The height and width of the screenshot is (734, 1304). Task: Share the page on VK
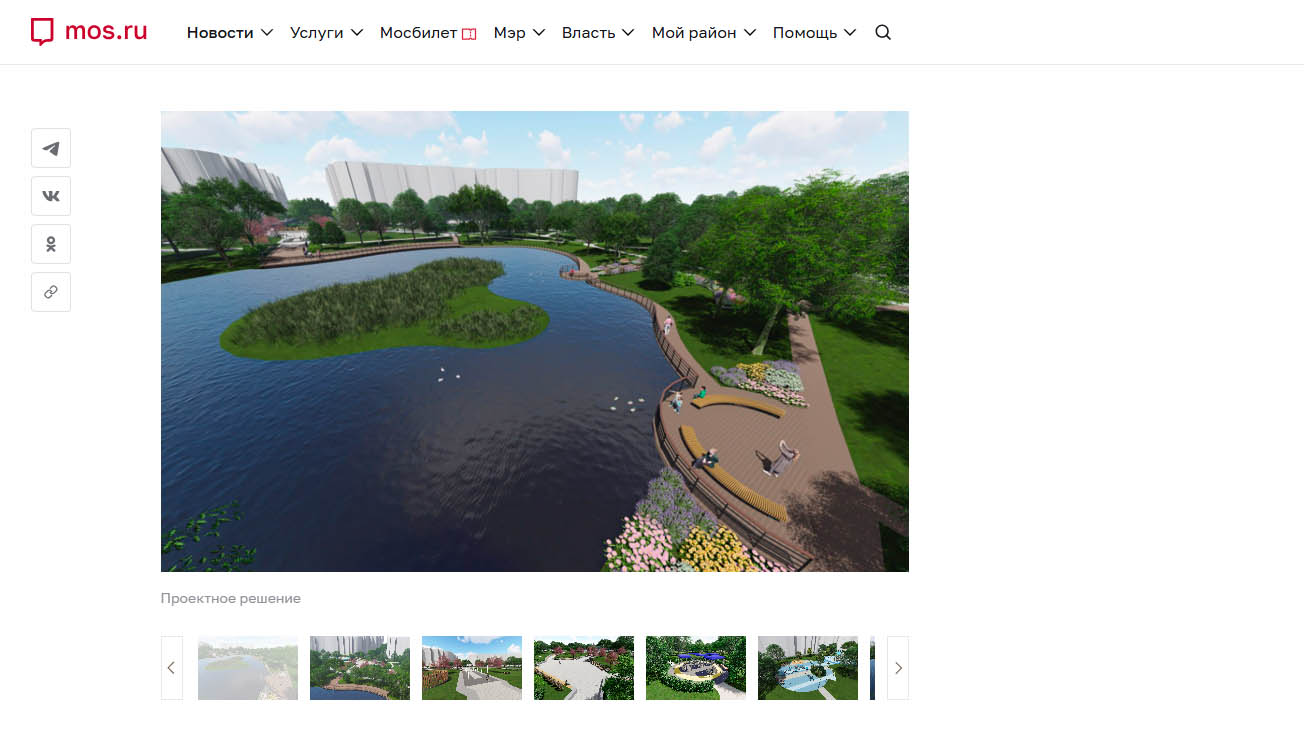tap(51, 196)
